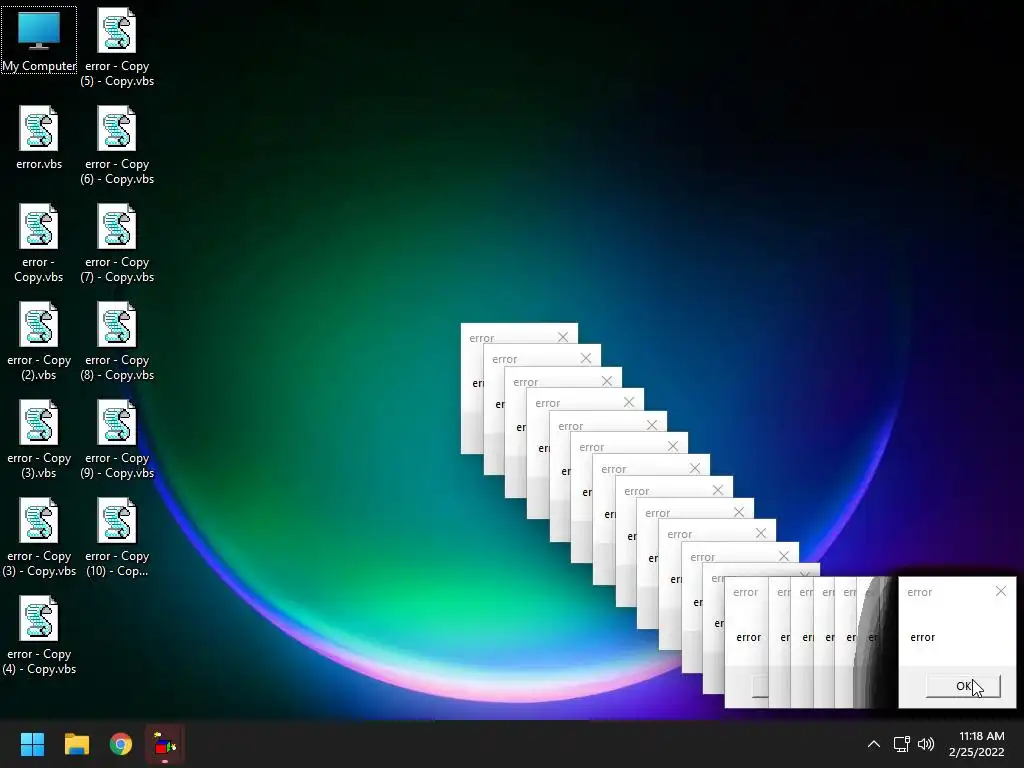Select error - Copy (5) - Copy.vbs icon

(x=117, y=47)
